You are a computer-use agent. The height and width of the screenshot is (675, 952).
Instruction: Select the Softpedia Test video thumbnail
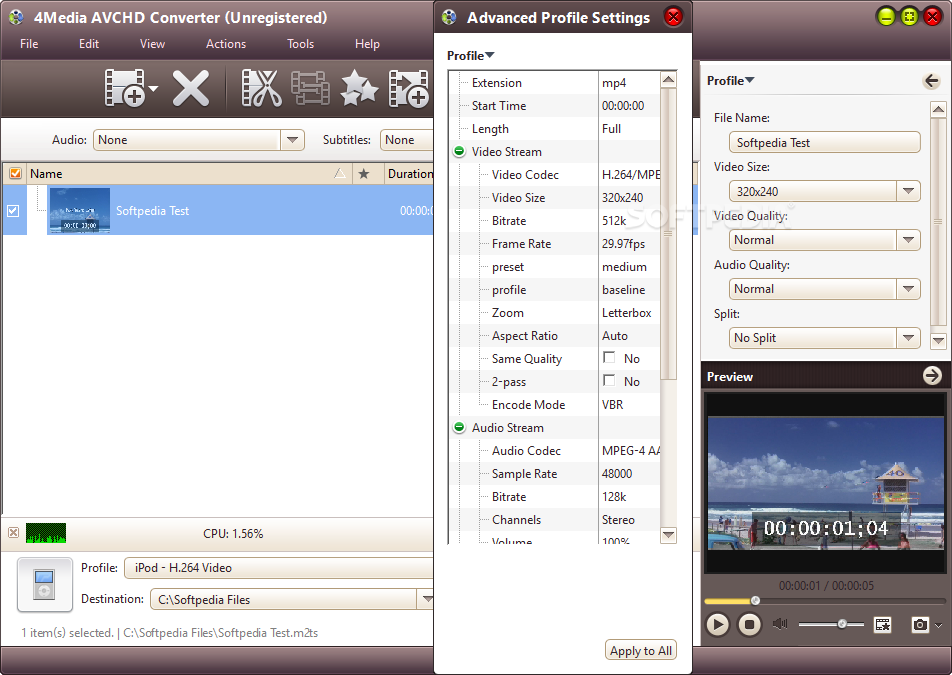click(80, 211)
